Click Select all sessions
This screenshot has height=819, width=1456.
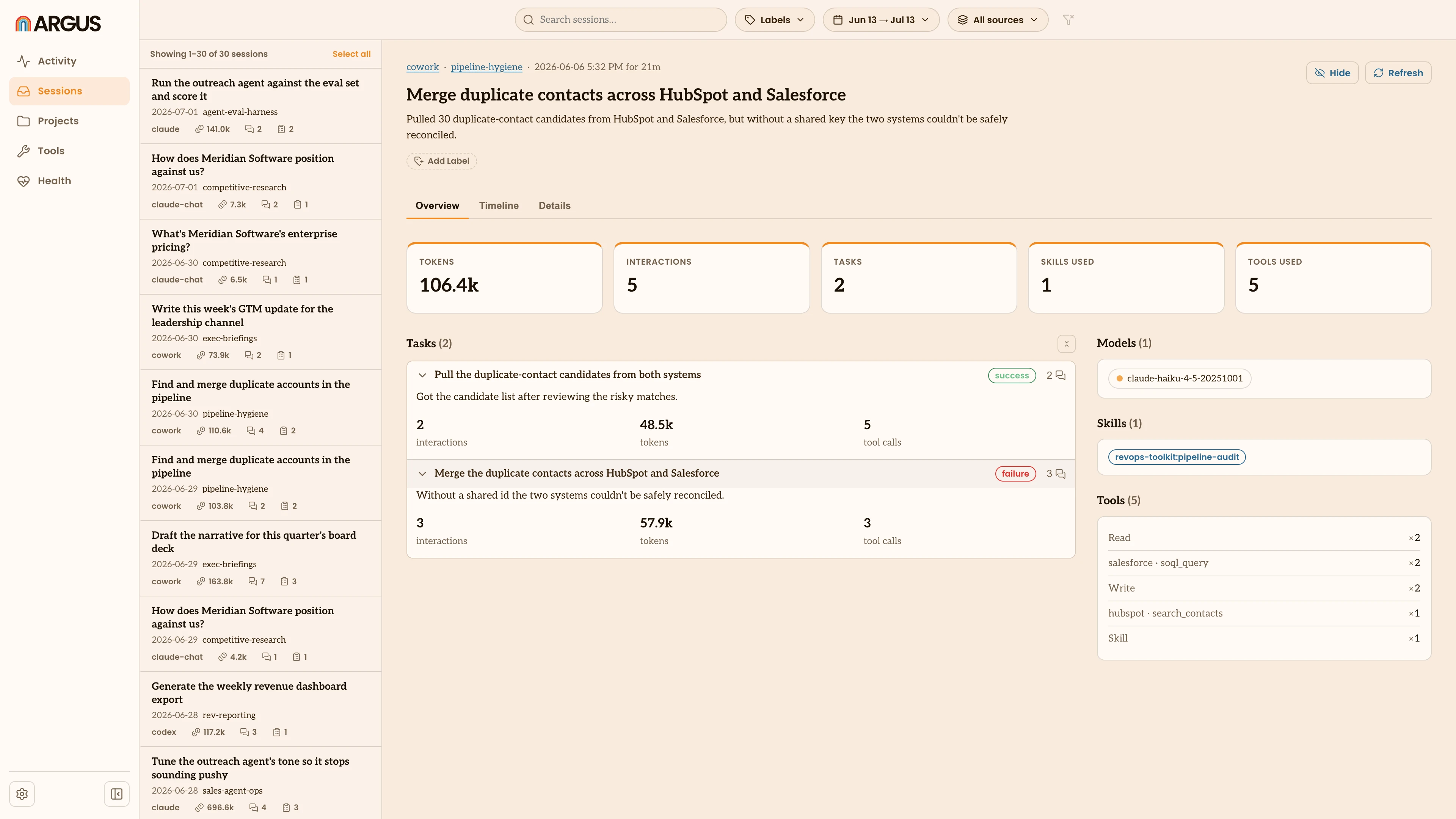[x=351, y=54]
